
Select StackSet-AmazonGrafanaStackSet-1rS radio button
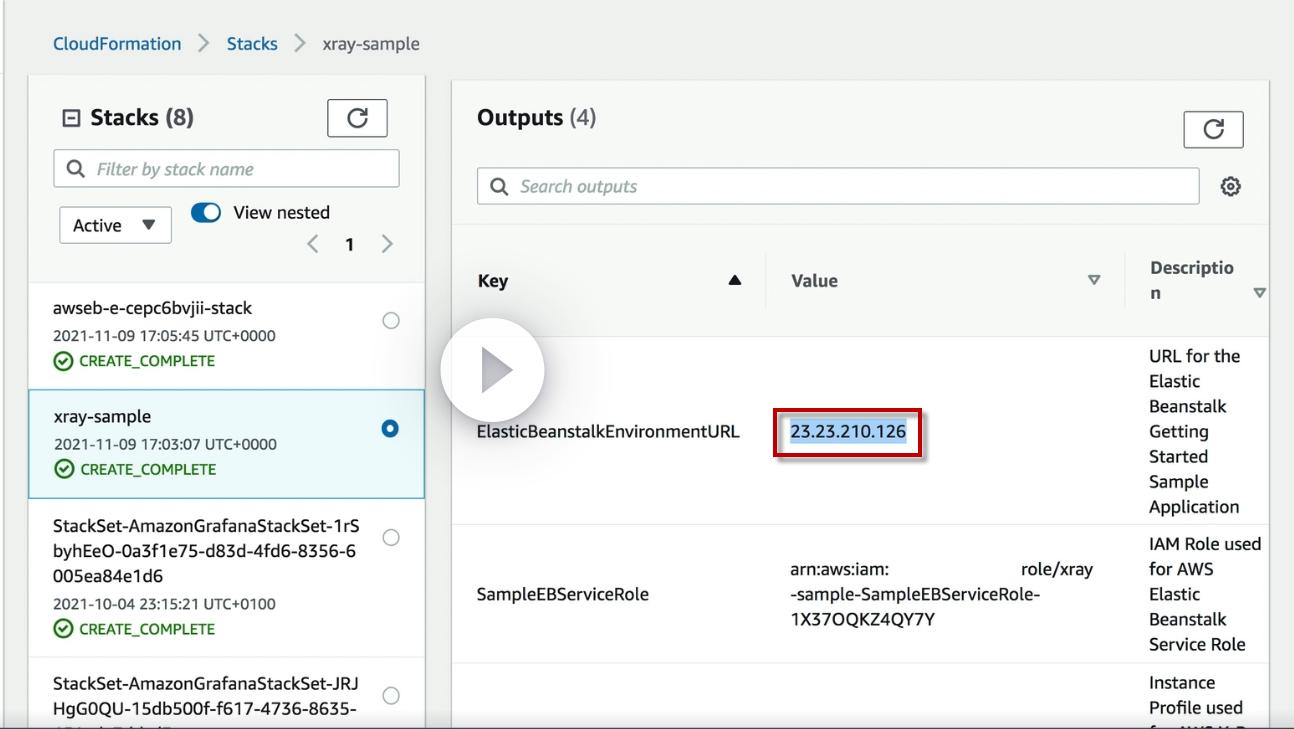391,538
